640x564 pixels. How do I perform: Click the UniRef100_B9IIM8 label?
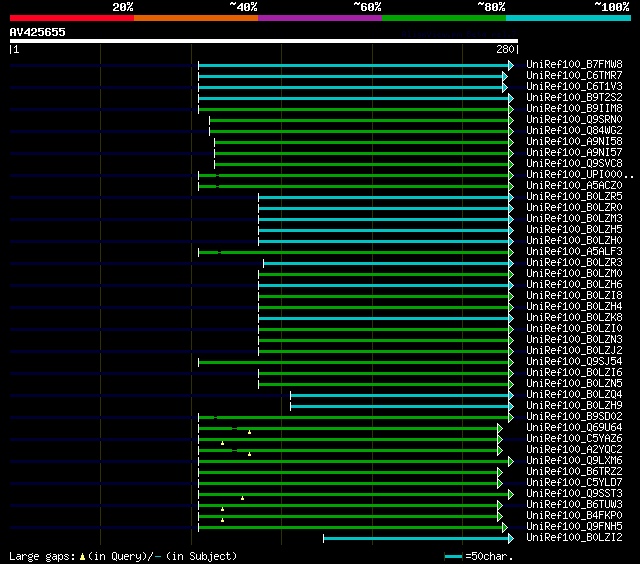(x=574, y=109)
